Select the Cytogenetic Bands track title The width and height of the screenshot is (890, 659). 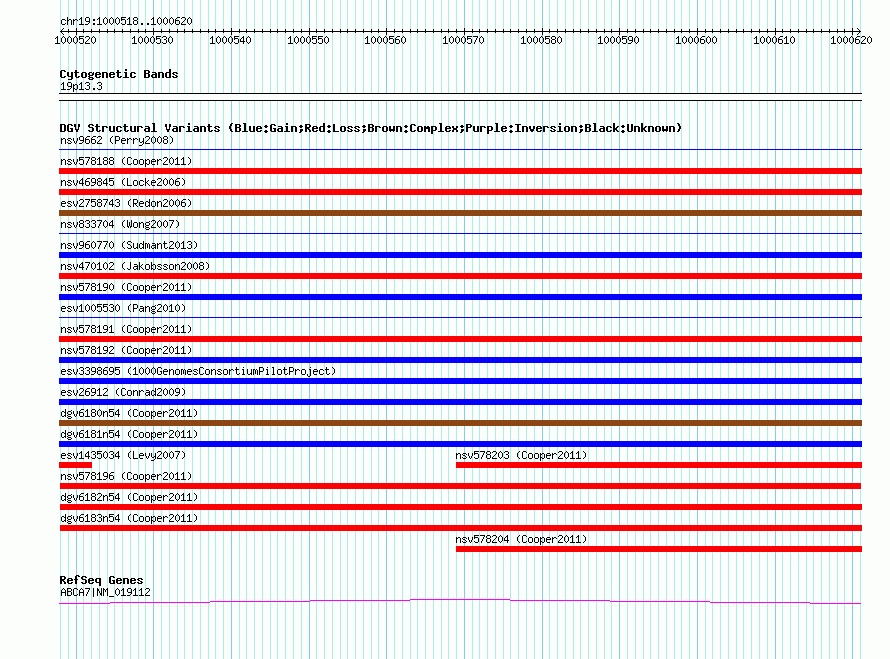click(119, 74)
